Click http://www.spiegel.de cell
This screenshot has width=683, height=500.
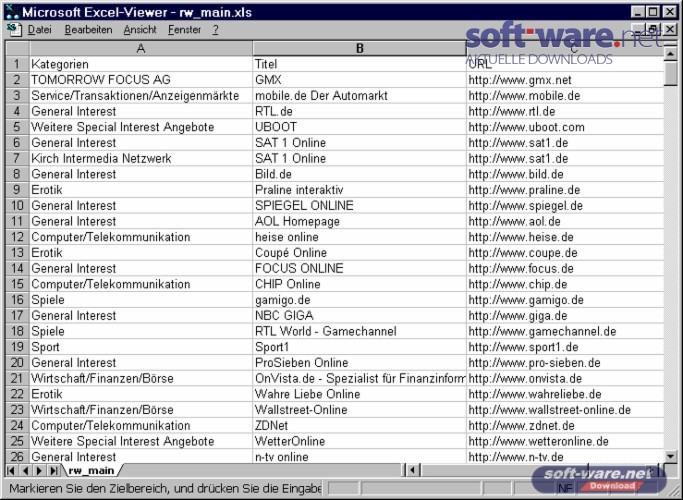pos(565,206)
